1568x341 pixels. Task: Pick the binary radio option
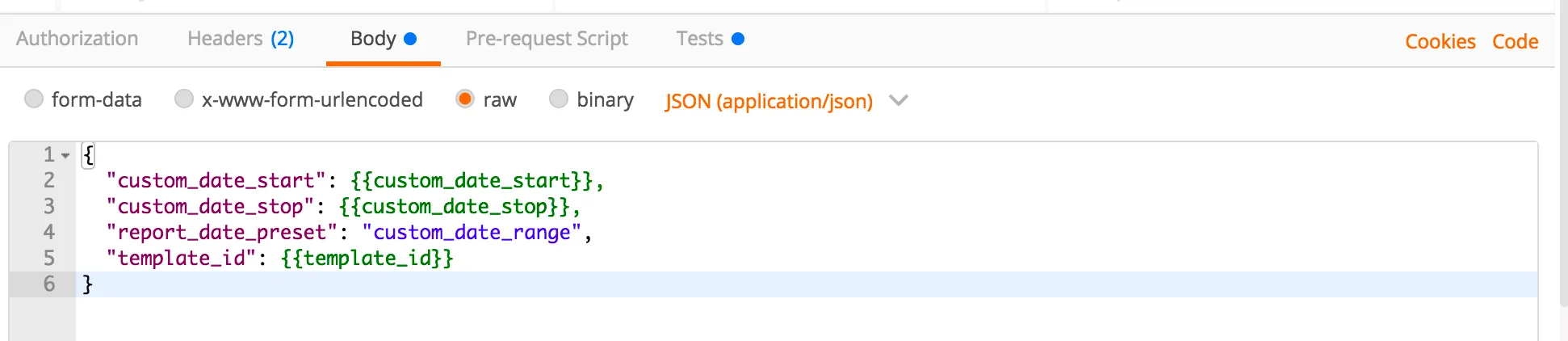pyautogui.click(x=559, y=99)
